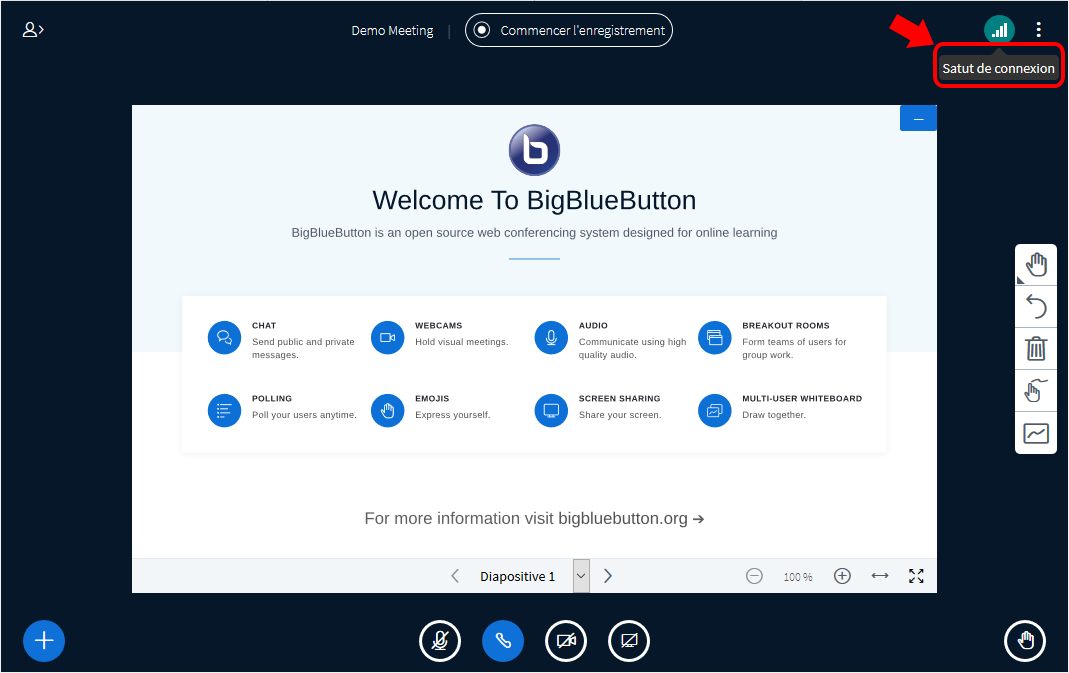Undo the last whiteboard annotation

[1036, 306]
